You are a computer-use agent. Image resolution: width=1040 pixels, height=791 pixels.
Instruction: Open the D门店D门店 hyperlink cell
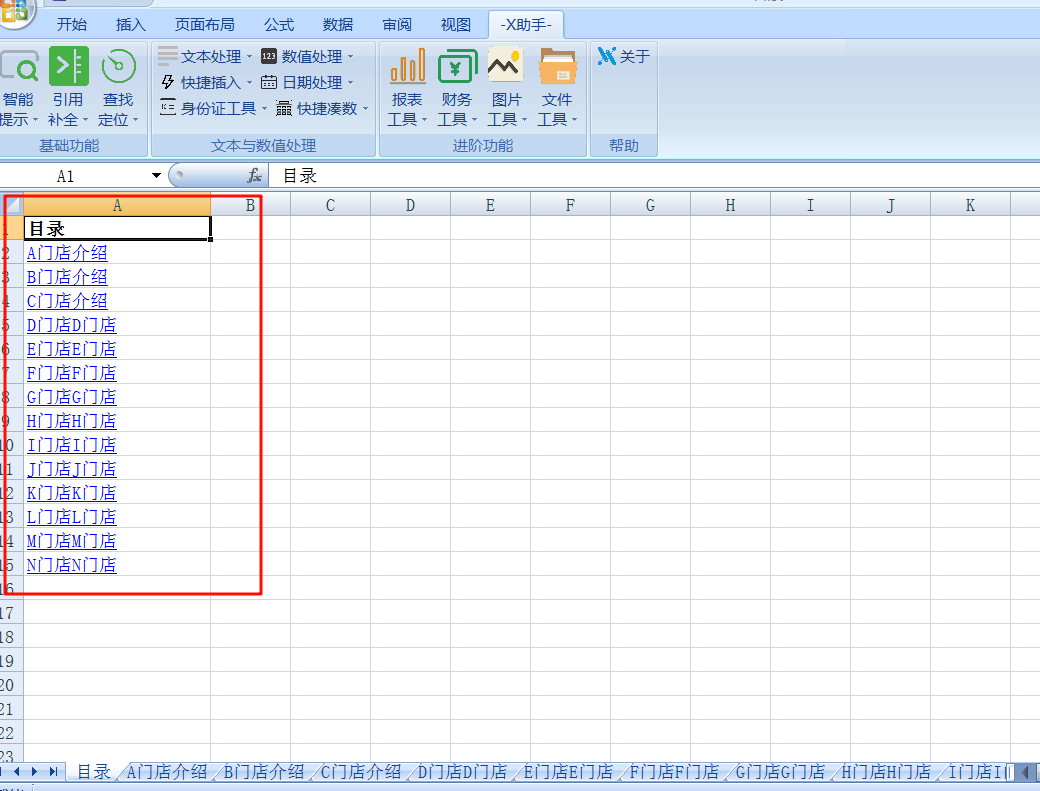coord(72,325)
